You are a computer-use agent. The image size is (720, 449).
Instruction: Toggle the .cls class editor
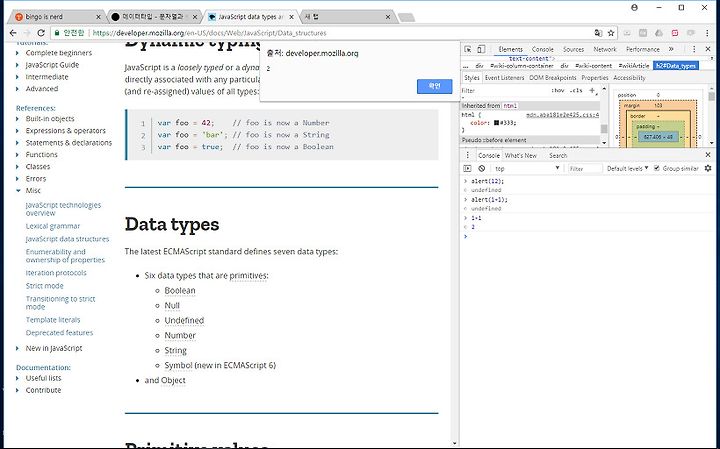pyautogui.click(x=576, y=90)
